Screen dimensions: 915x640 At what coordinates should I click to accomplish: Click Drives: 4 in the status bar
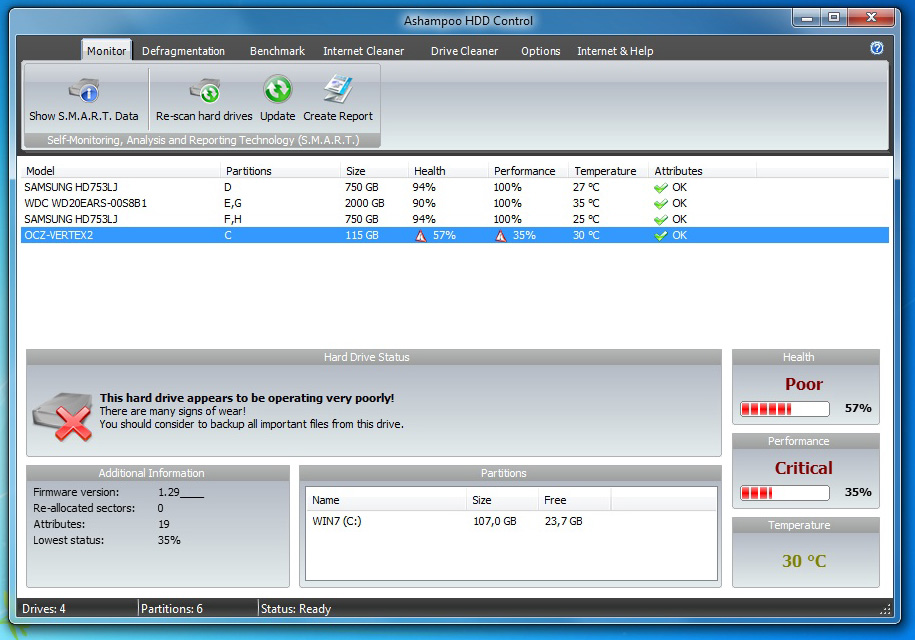click(44, 608)
